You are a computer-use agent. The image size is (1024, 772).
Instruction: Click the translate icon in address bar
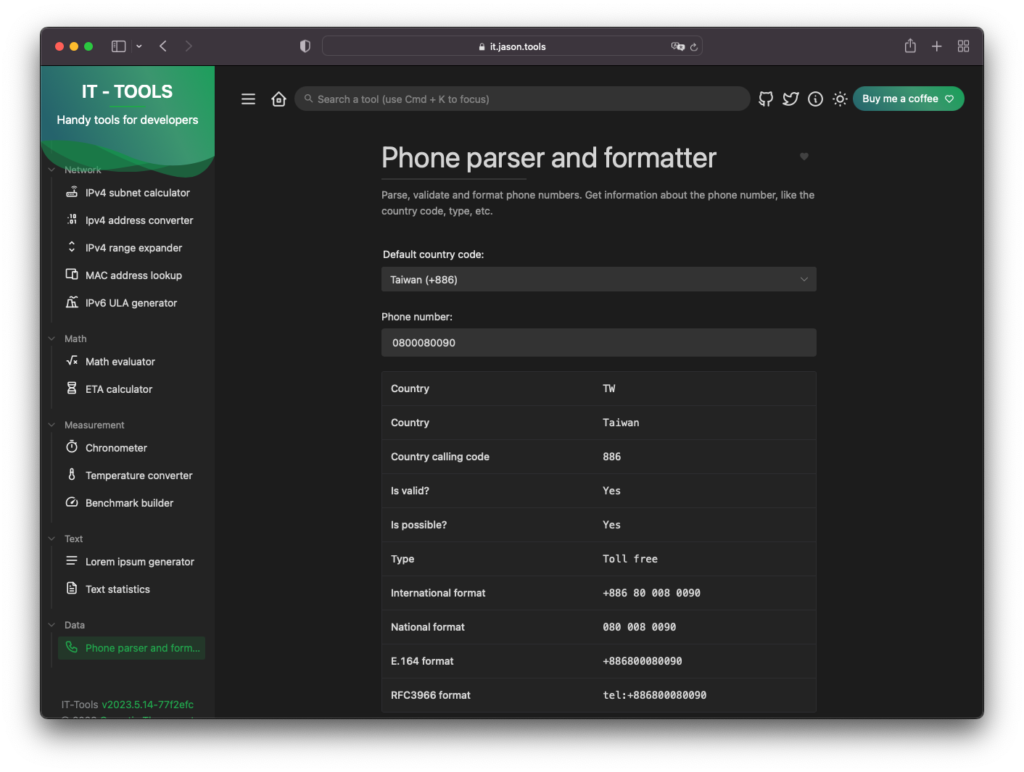(677, 46)
